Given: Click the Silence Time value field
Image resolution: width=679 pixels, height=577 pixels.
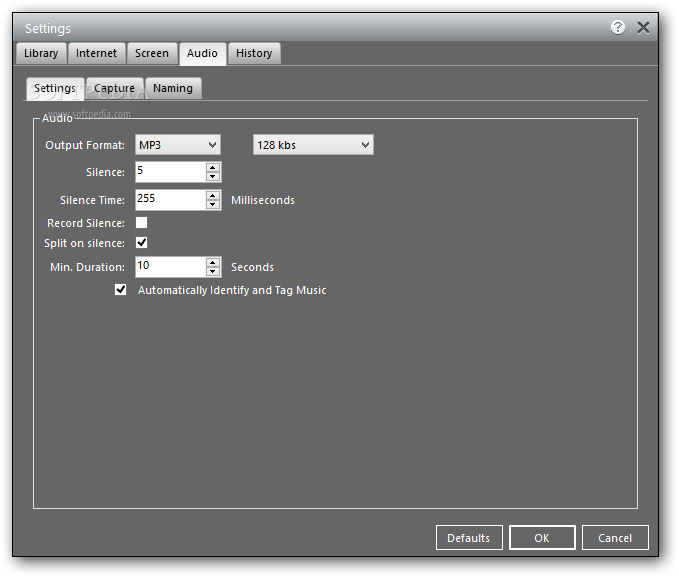Looking at the screenshot, I should click(x=171, y=200).
